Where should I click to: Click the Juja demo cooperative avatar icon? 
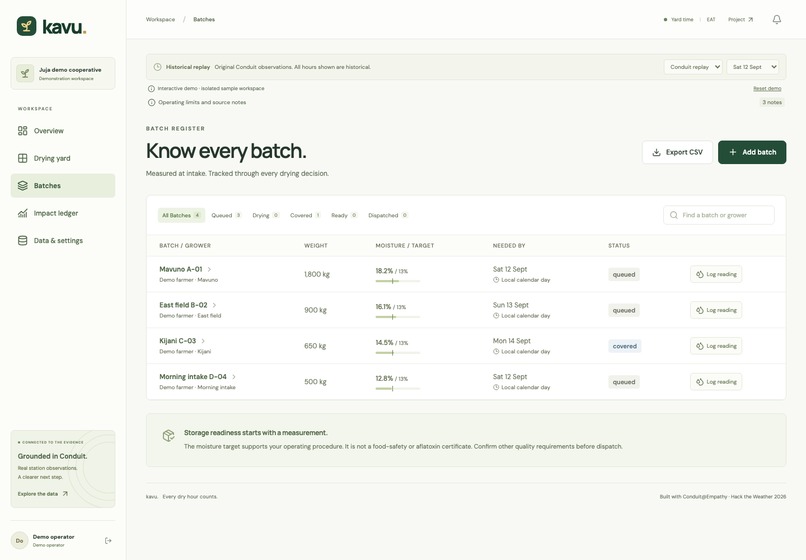pos(25,74)
